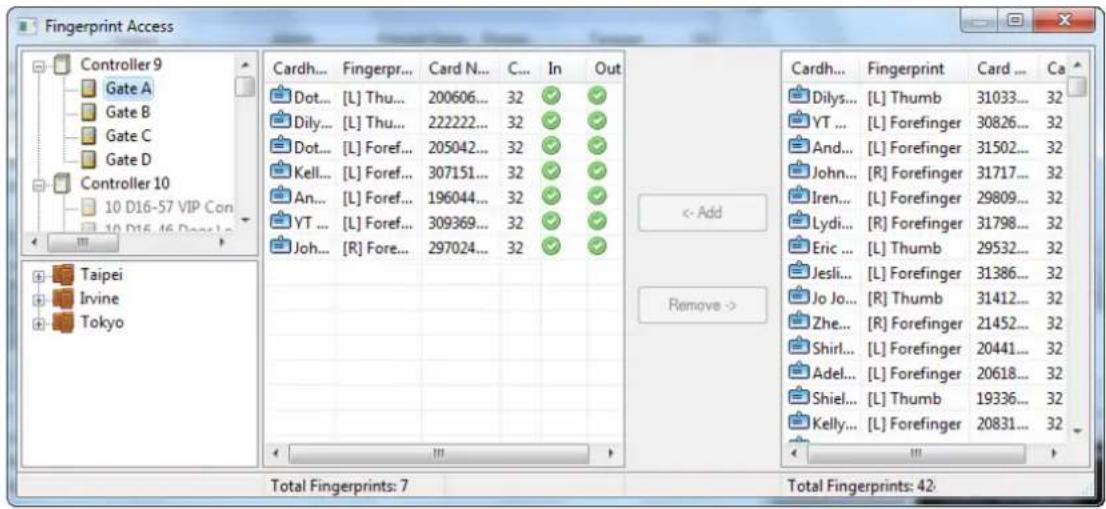Click right list horizontal scrollbar thumb
Screen dimensions: 1106x509
click(916, 454)
